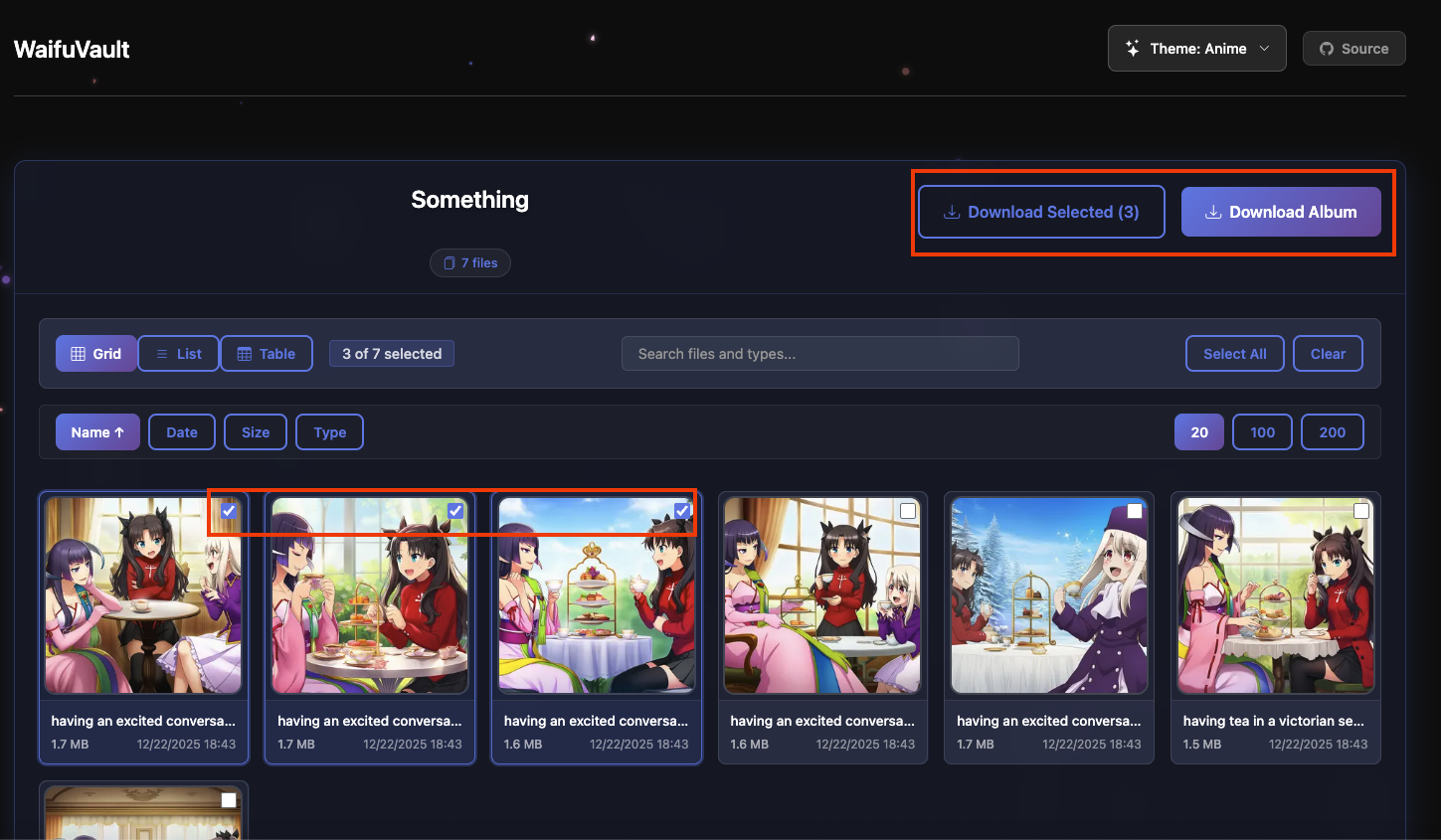This screenshot has width=1441, height=840.
Task: Click the Select All button
Action: pos(1235,354)
